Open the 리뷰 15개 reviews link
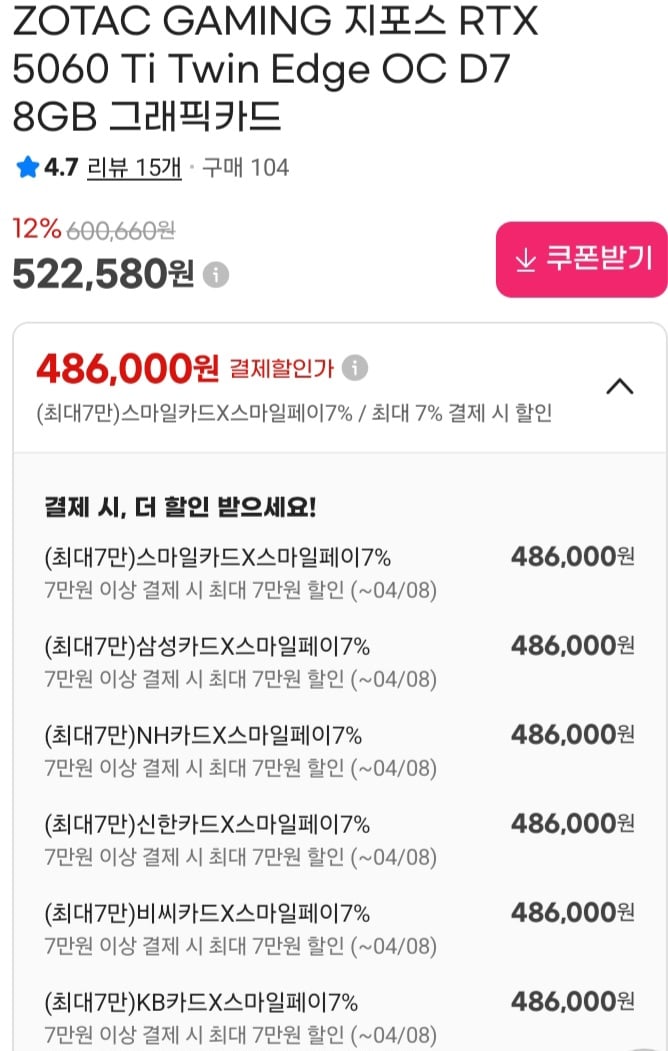 pyautogui.click(x=117, y=168)
